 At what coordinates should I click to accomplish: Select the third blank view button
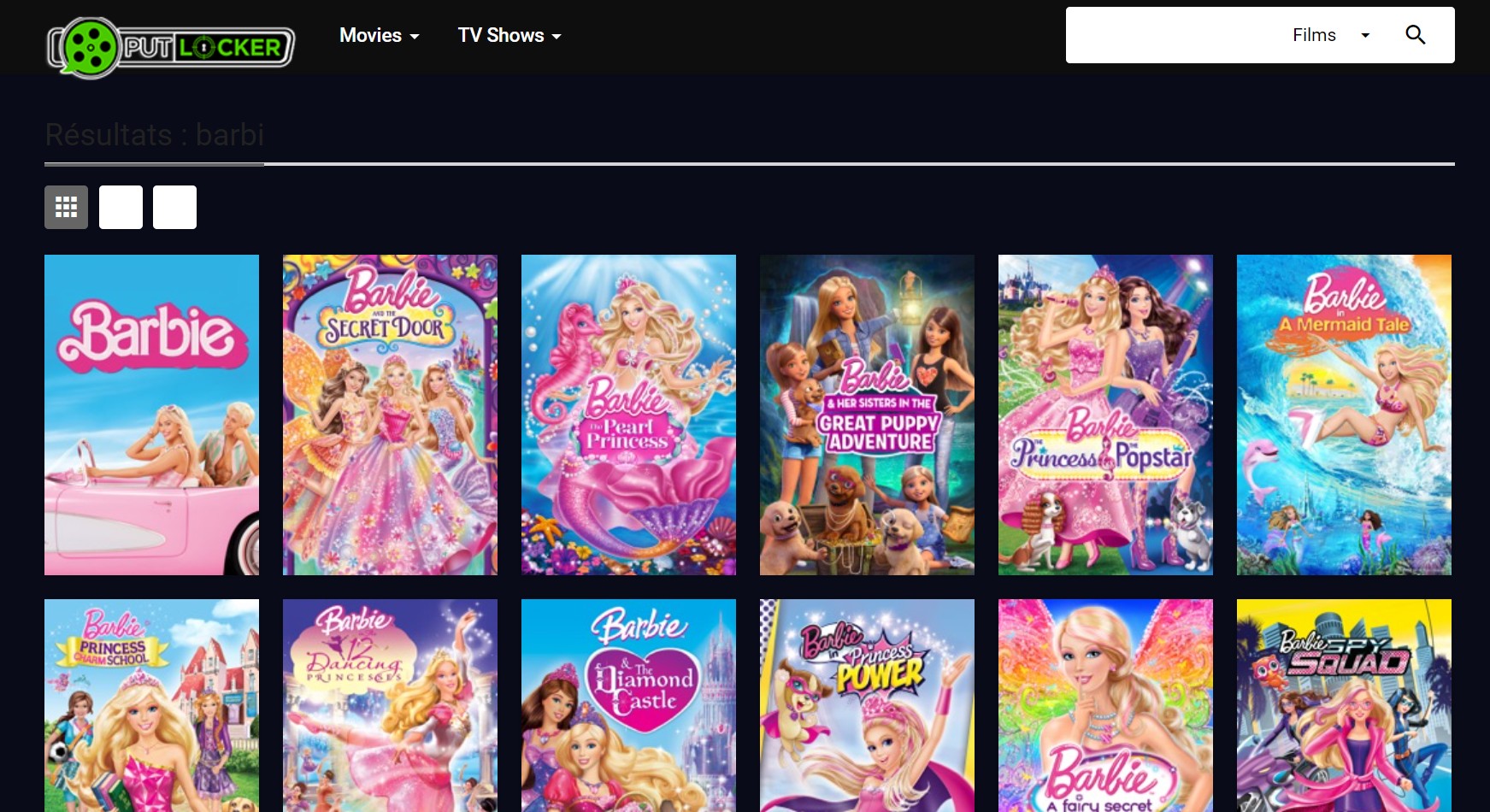pyautogui.click(x=174, y=207)
